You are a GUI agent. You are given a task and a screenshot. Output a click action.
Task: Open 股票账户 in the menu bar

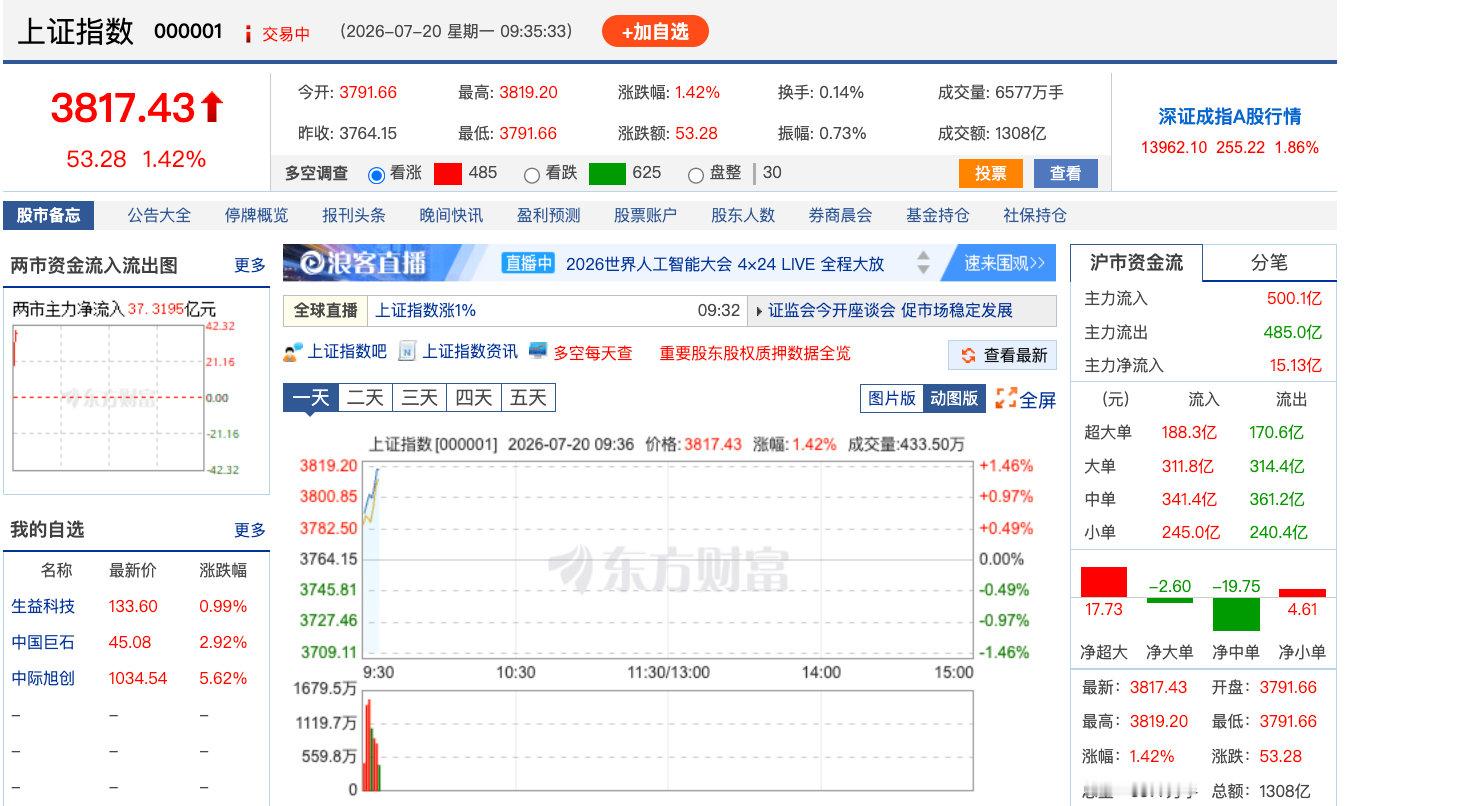(x=645, y=215)
